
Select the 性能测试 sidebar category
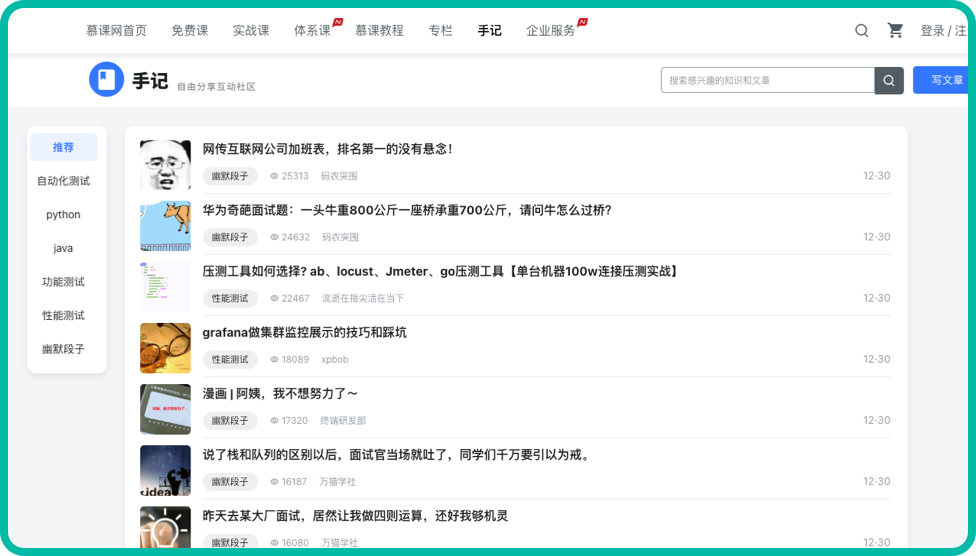click(x=63, y=316)
